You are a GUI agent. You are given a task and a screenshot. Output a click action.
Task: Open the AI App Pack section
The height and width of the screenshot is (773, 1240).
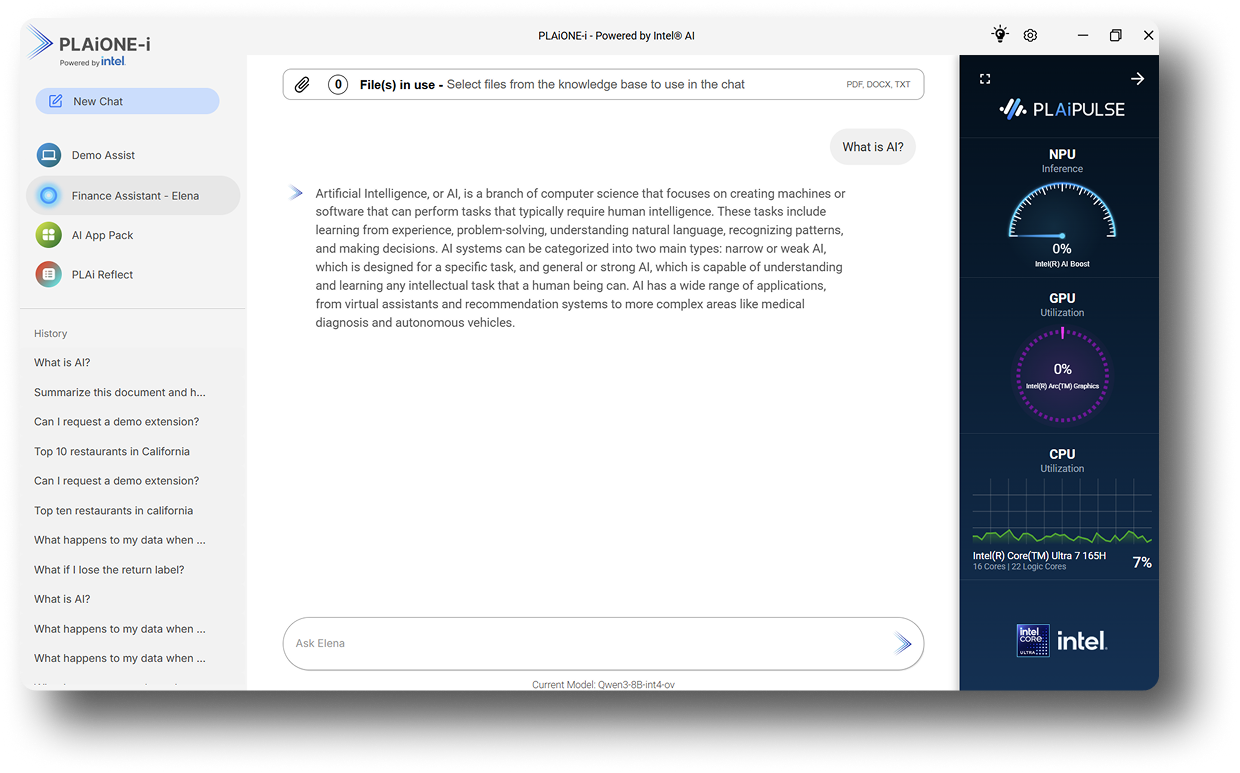(102, 235)
